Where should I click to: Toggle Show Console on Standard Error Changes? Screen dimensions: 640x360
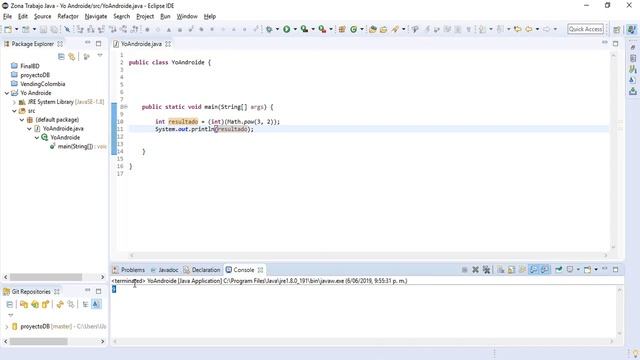545,270
